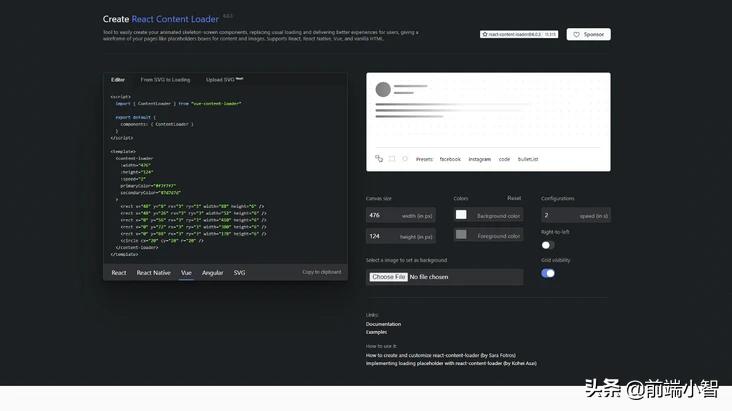The height and width of the screenshot is (411, 732).
Task: Click the Sponsor button
Action: 588,35
